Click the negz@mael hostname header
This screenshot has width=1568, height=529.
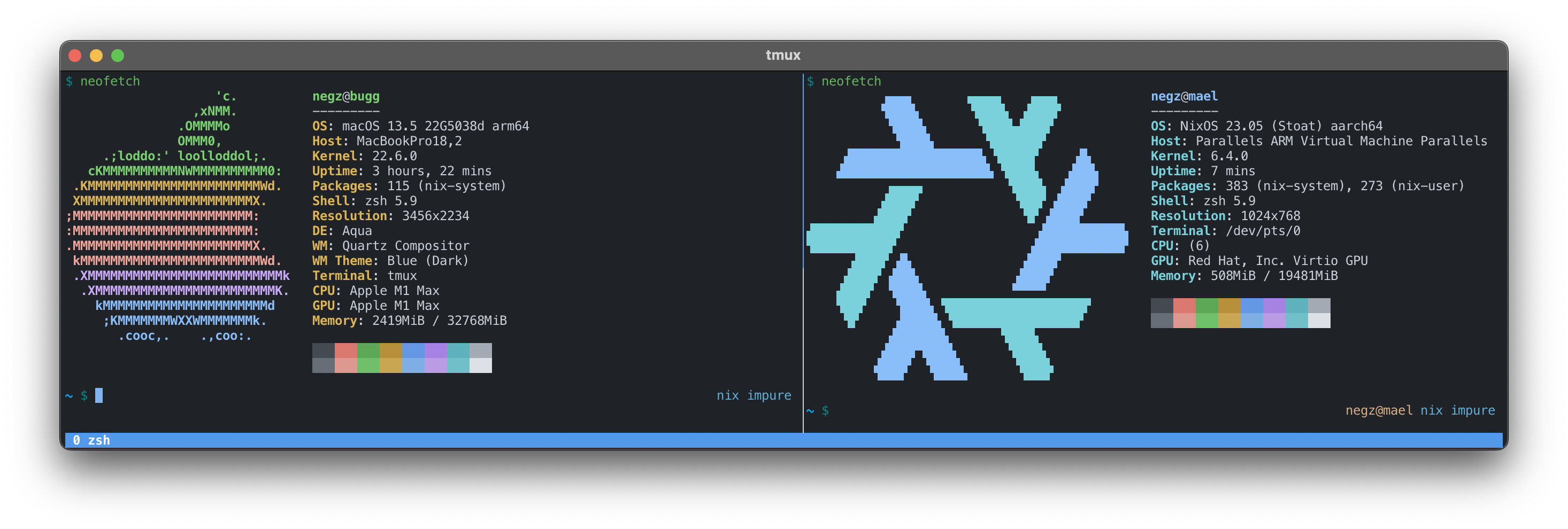tap(1184, 96)
